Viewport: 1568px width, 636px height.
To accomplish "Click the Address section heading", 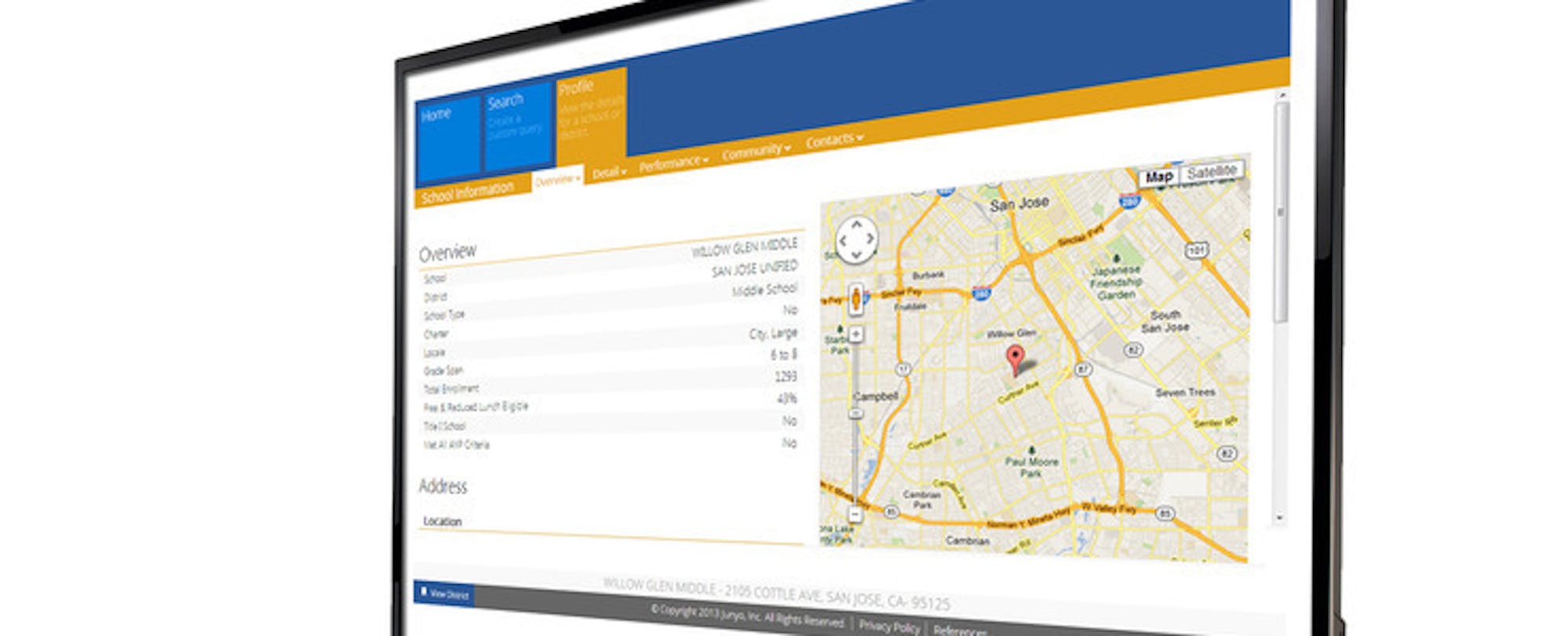I will click(443, 486).
